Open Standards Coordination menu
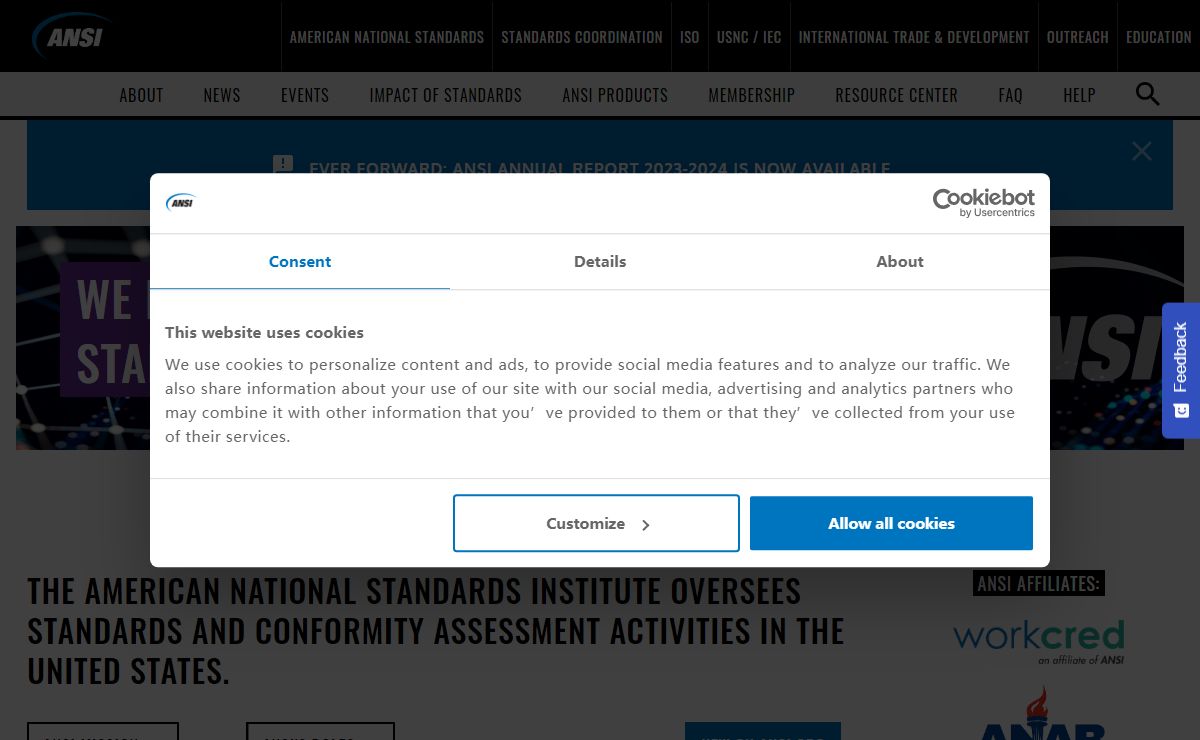1200x740 pixels. (582, 37)
